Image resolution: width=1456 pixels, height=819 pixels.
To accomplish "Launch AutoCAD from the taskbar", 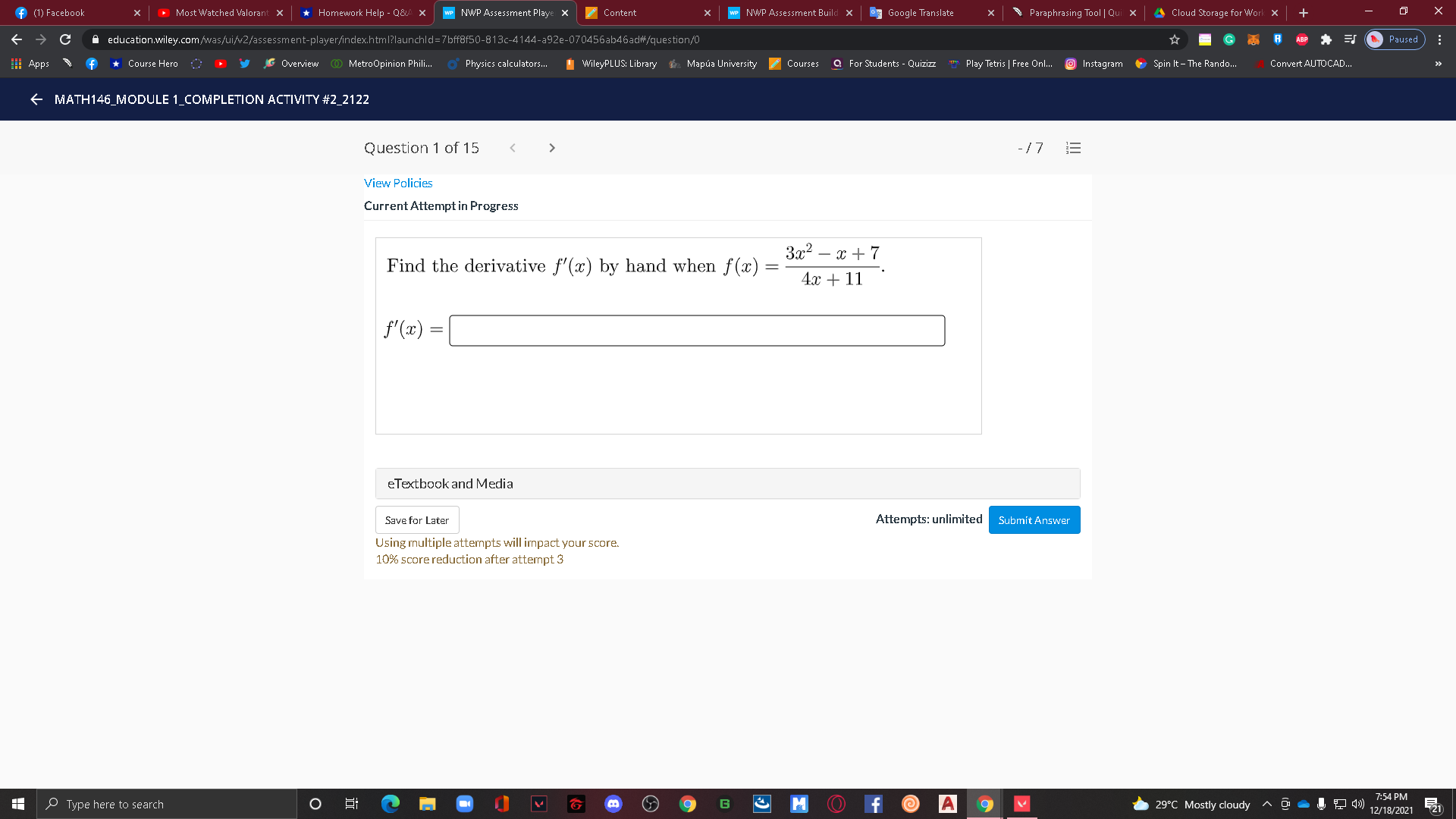I will coord(947,804).
